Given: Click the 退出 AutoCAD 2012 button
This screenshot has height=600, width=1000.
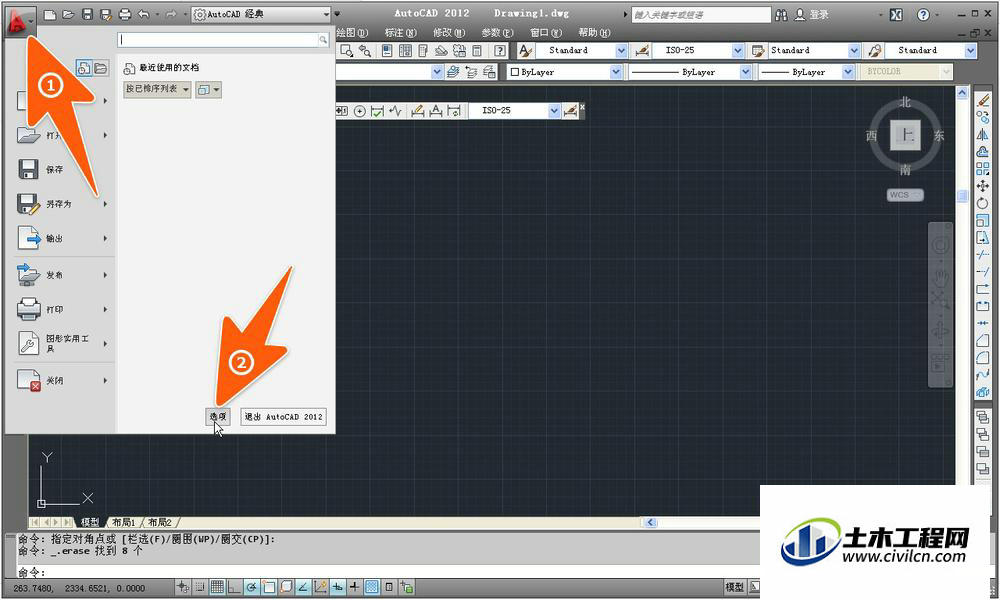Looking at the screenshot, I should pyautogui.click(x=284, y=416).
